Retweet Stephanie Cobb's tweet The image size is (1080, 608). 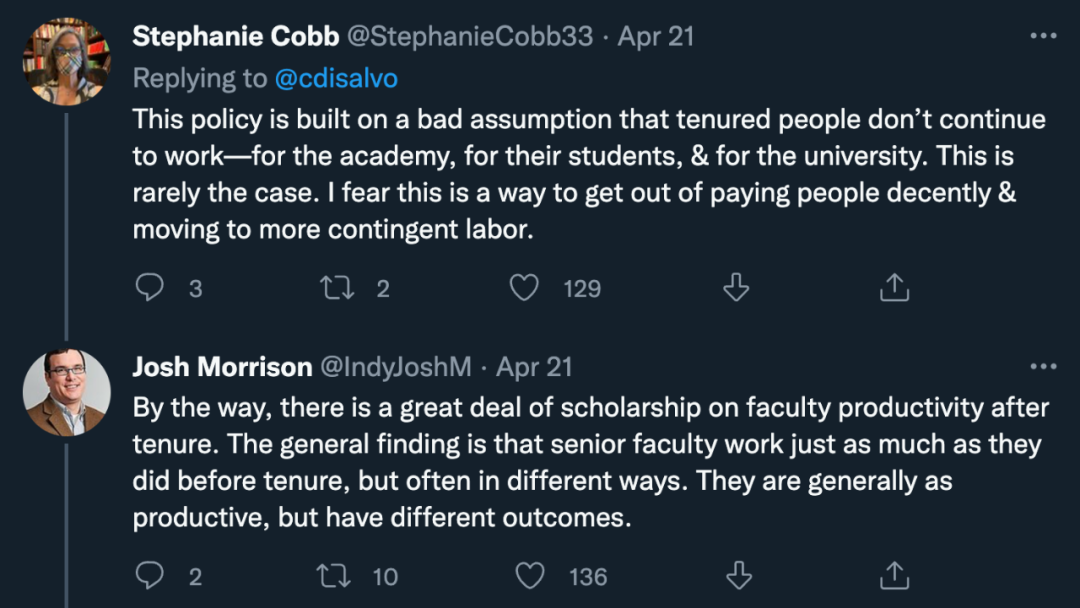(x=335, y=289)
